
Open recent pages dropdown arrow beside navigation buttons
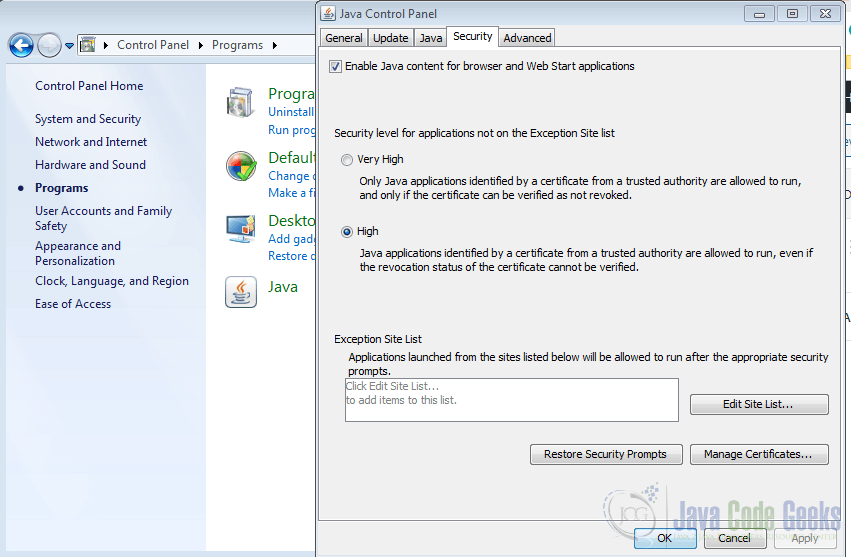tap(69, 46)
